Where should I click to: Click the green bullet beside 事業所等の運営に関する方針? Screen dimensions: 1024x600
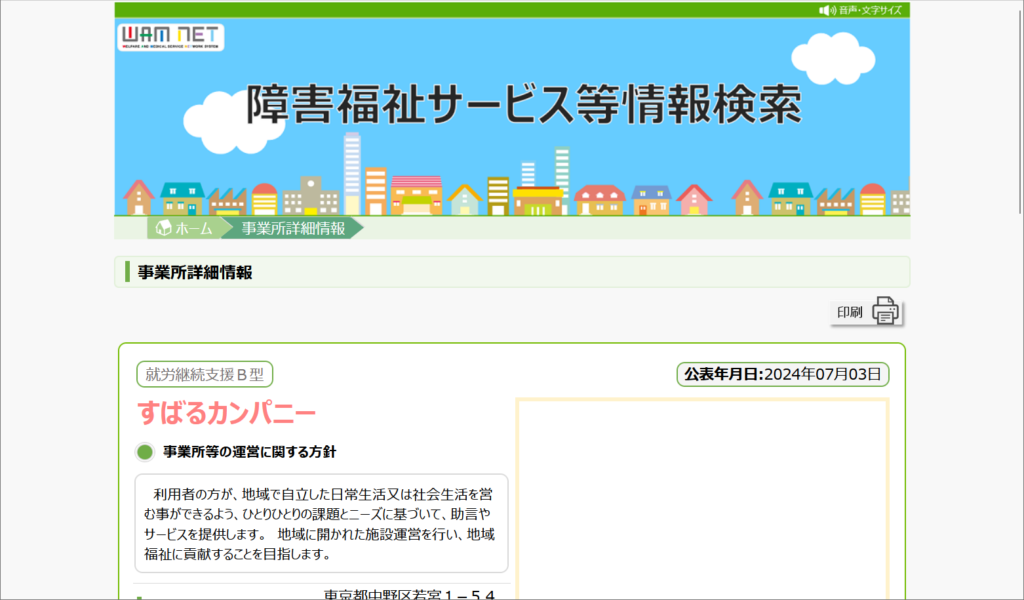[x=145, y=452]
